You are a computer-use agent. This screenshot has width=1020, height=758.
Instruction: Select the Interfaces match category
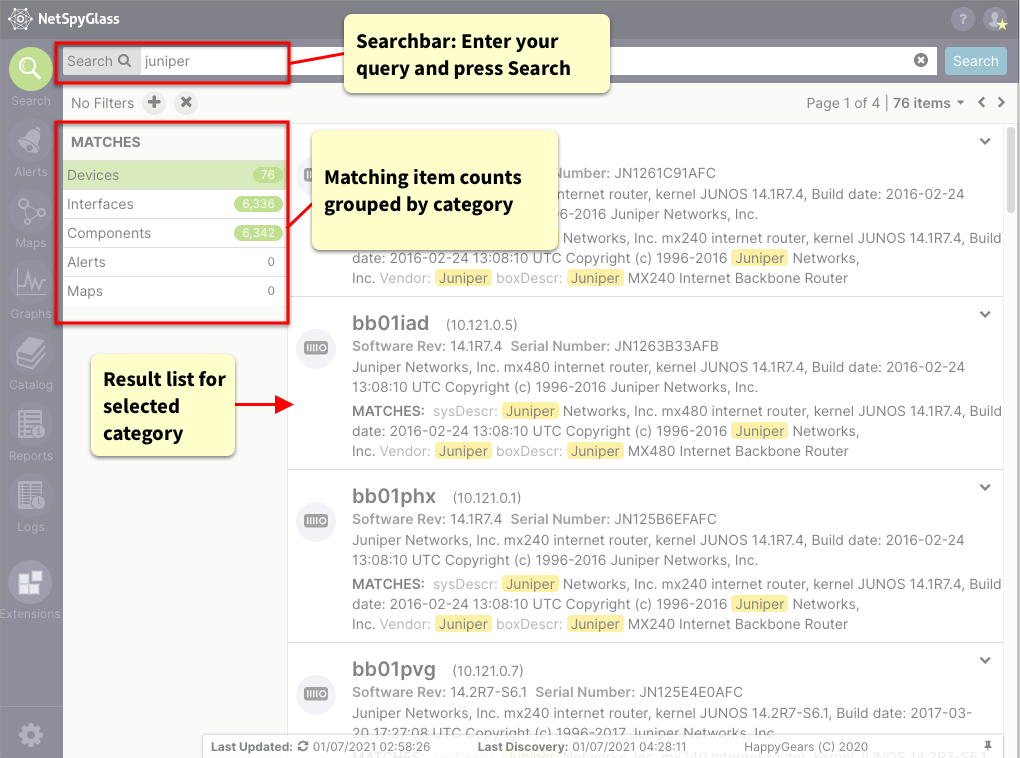pos(174,204)
